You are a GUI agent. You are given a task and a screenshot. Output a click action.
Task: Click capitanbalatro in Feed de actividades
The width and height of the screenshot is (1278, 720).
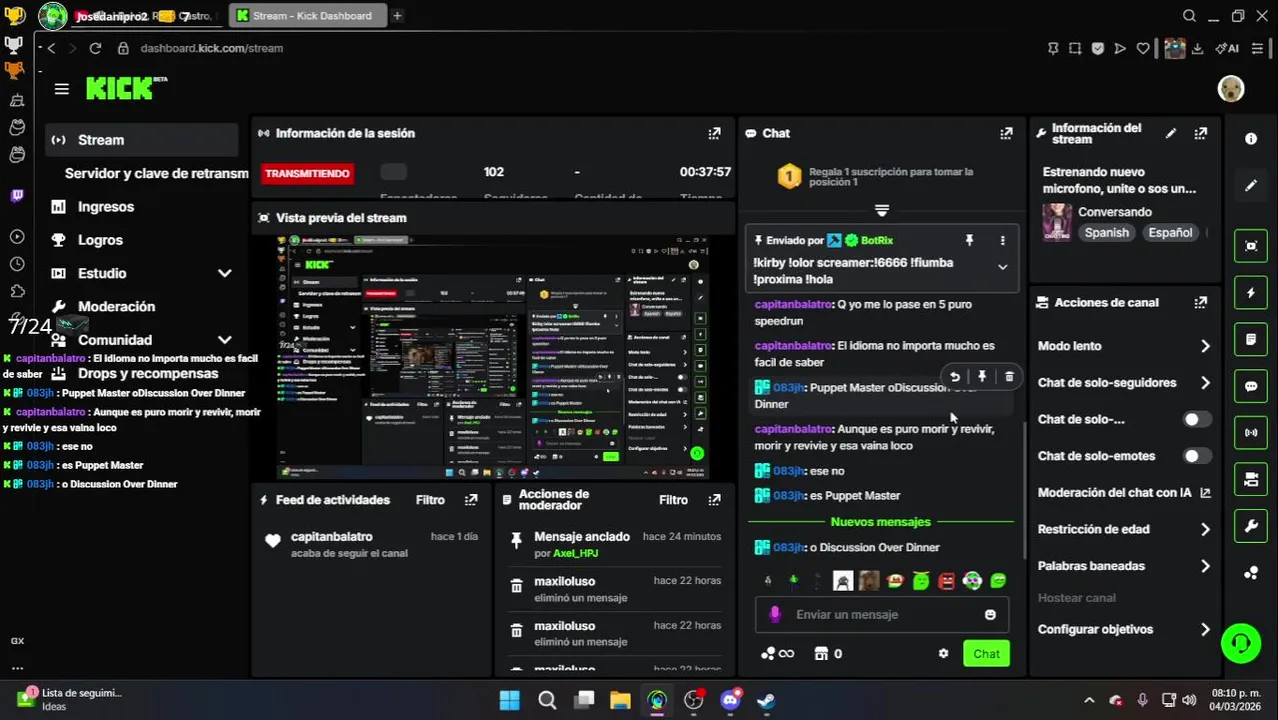[332, 537]
